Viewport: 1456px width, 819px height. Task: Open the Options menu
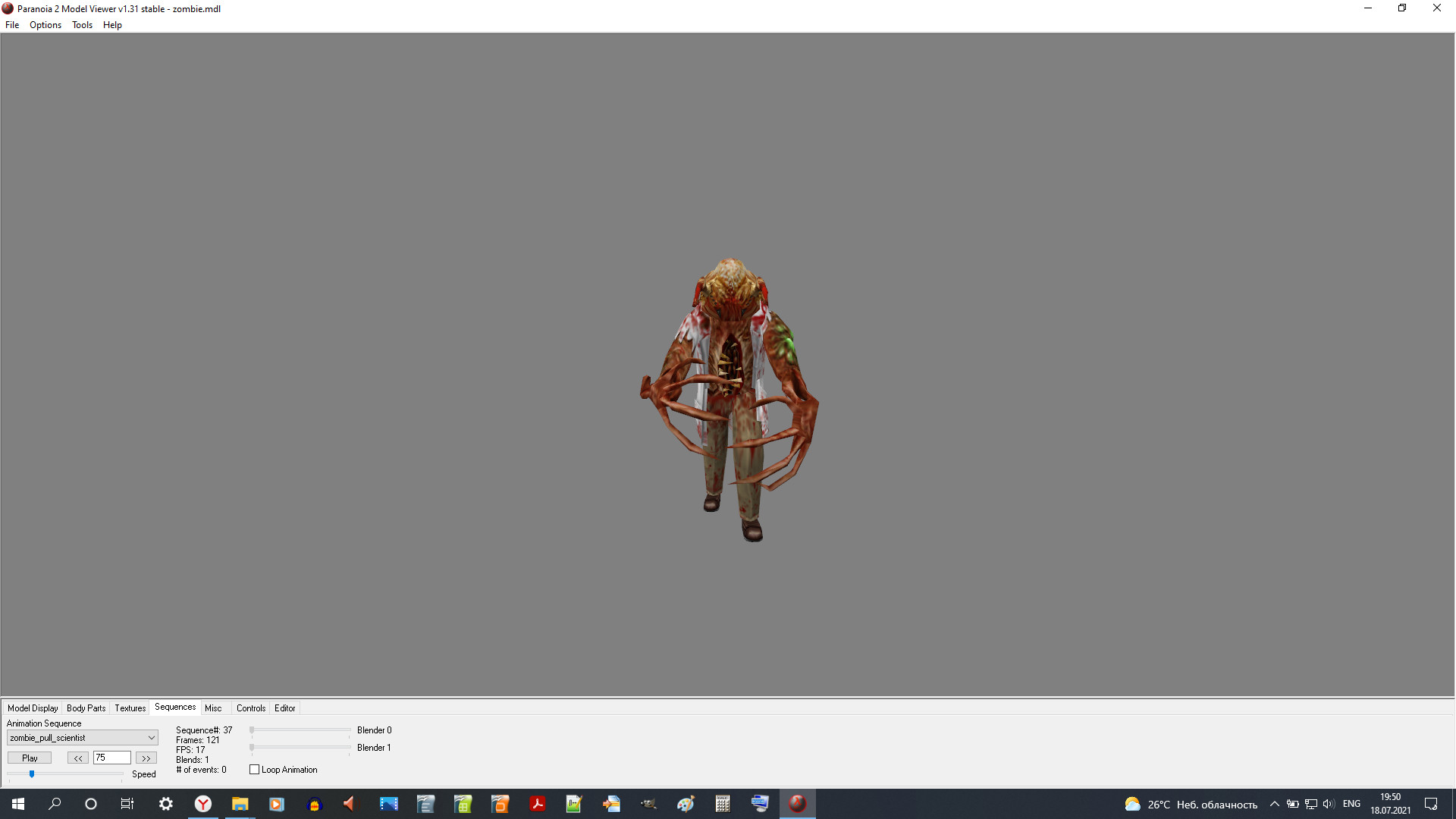45,25
